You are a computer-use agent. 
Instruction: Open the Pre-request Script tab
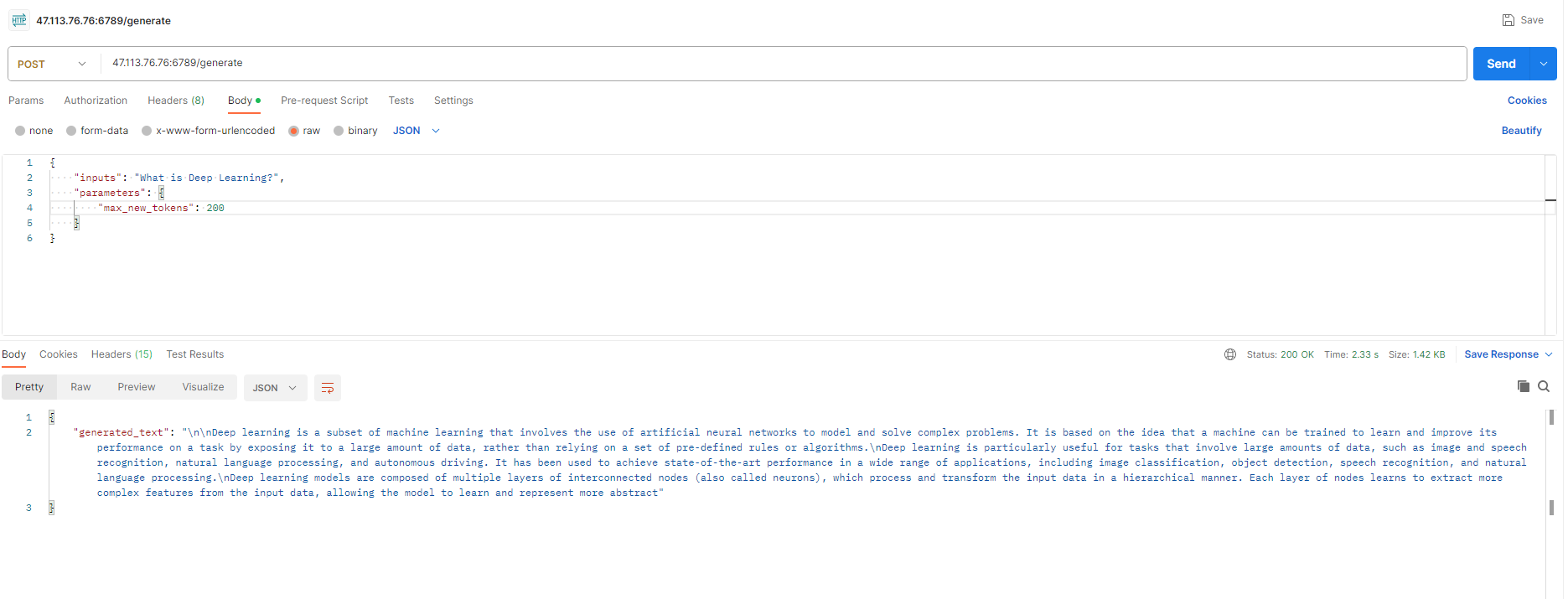point(324,101)
